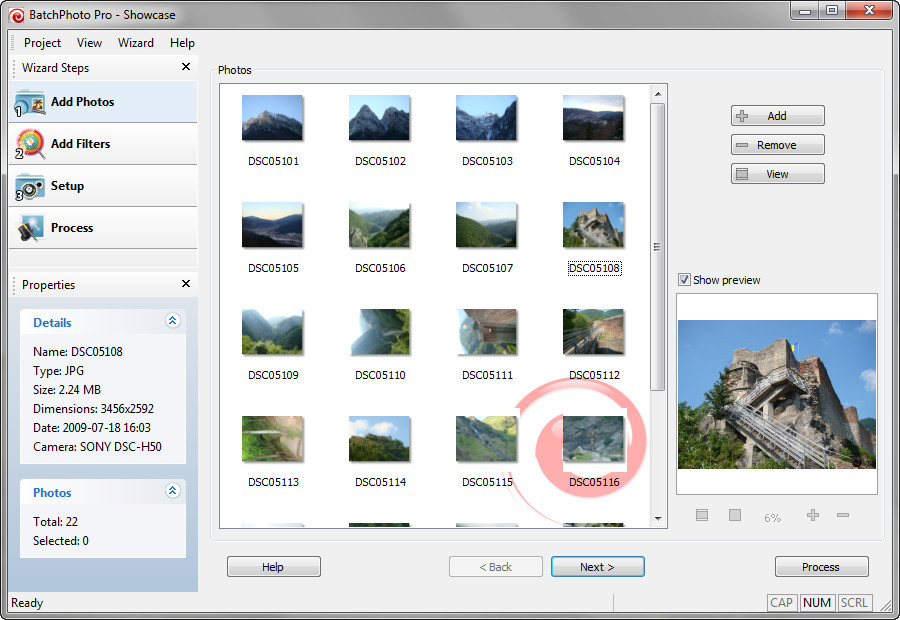Click the Name: DSC05108 detail line
Viewport: 900px width, 620px height.
click(78, 352)
